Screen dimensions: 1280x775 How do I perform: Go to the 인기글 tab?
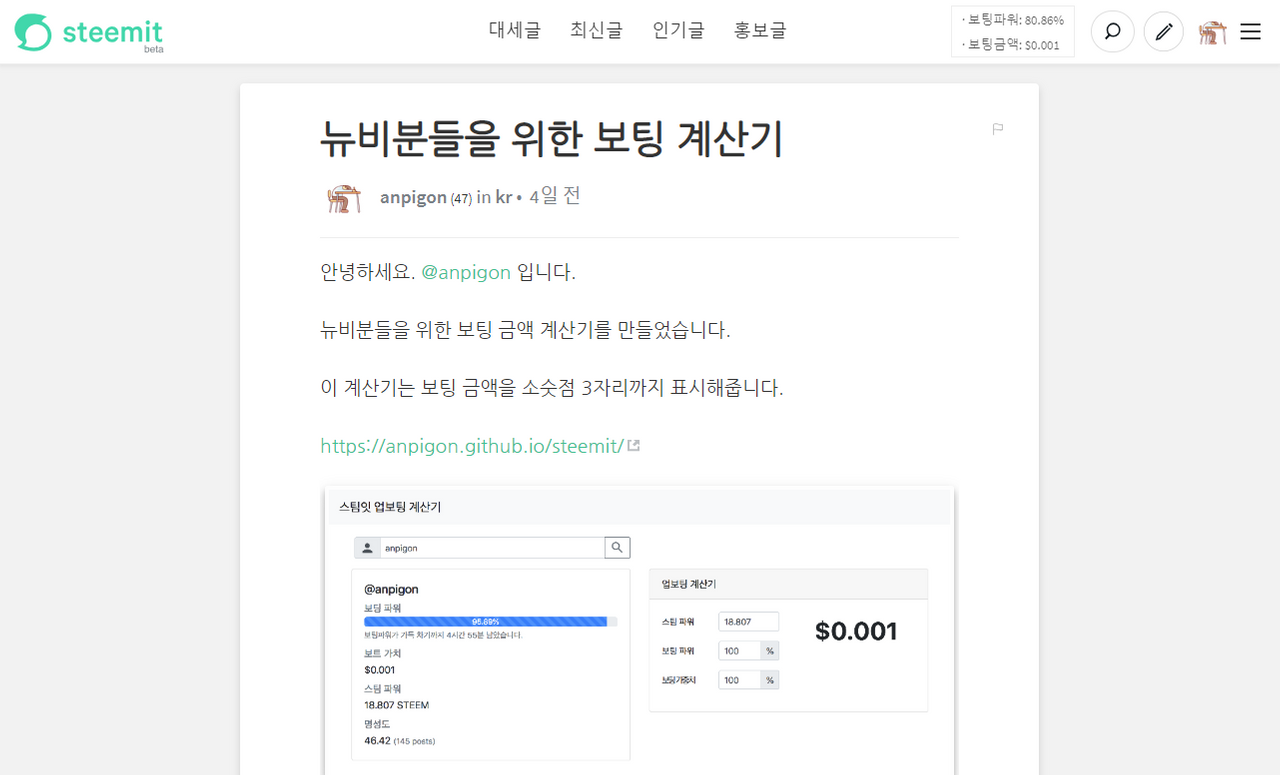coord(678,31)
